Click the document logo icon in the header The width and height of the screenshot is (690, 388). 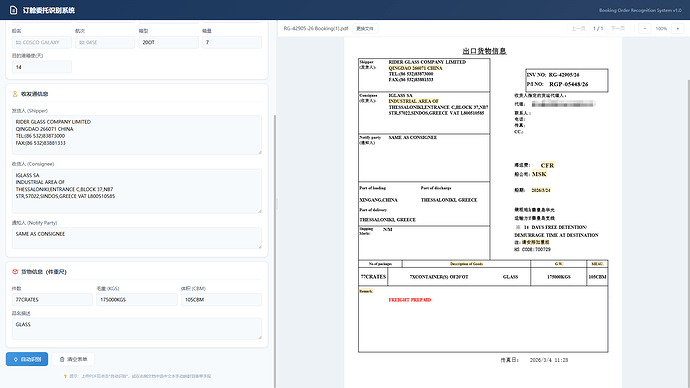14,10
